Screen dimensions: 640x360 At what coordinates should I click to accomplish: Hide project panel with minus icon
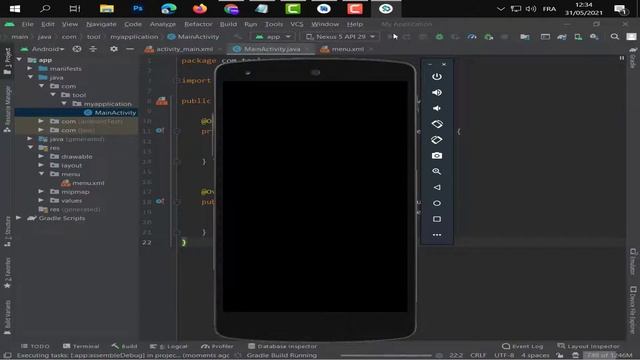130,49
